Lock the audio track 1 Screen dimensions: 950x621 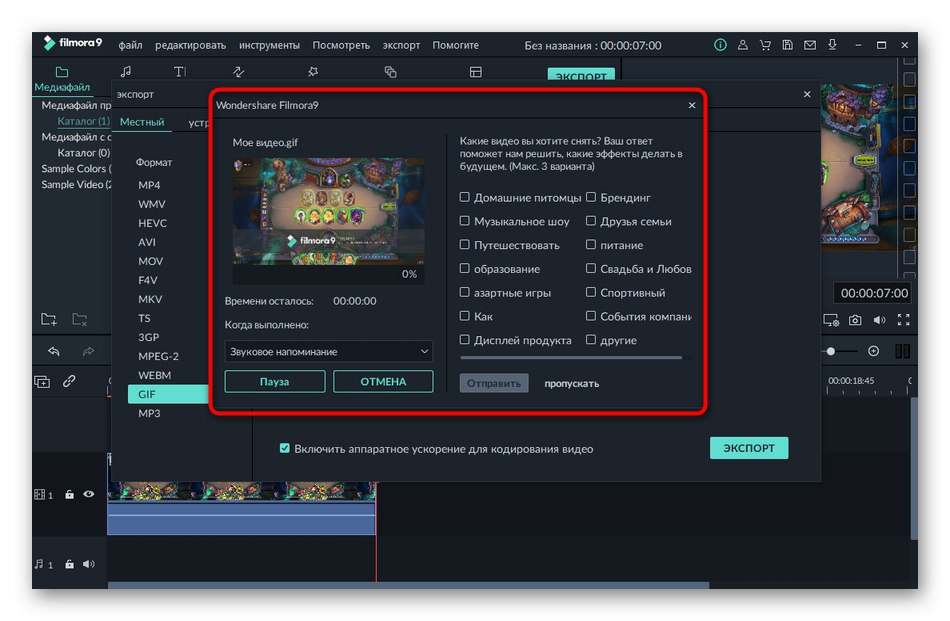pyautogui.click(x=69, y=564)
